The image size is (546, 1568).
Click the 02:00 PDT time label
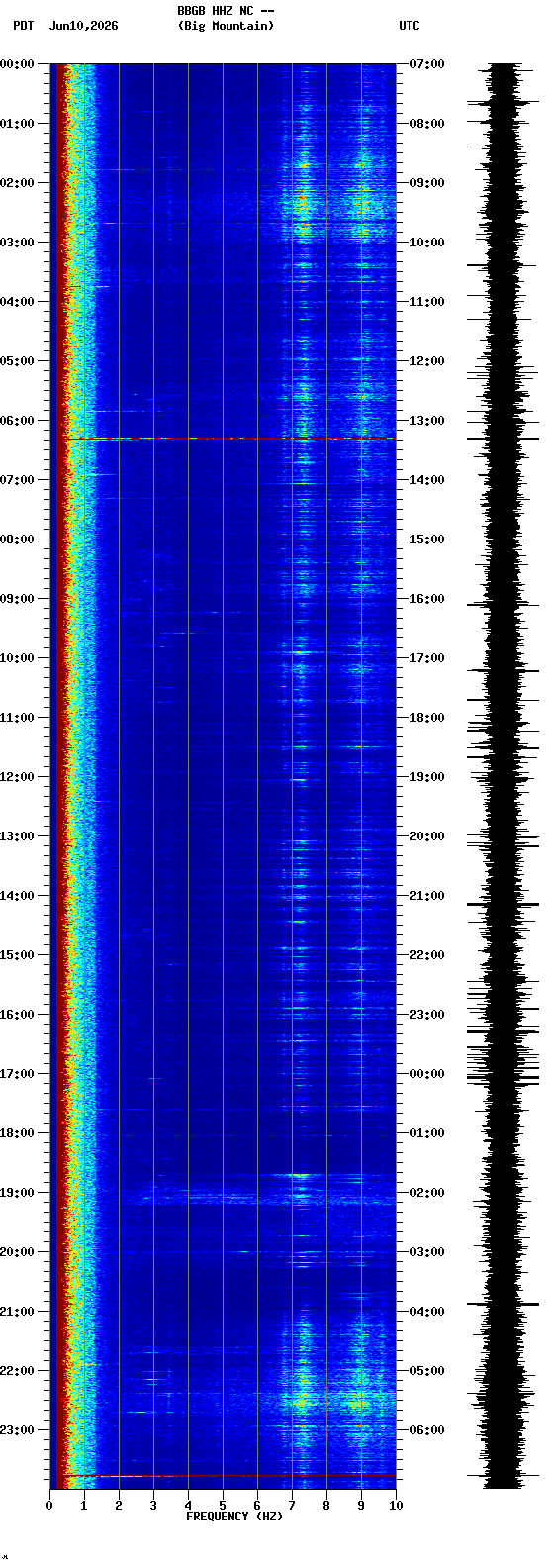point(17,183)
